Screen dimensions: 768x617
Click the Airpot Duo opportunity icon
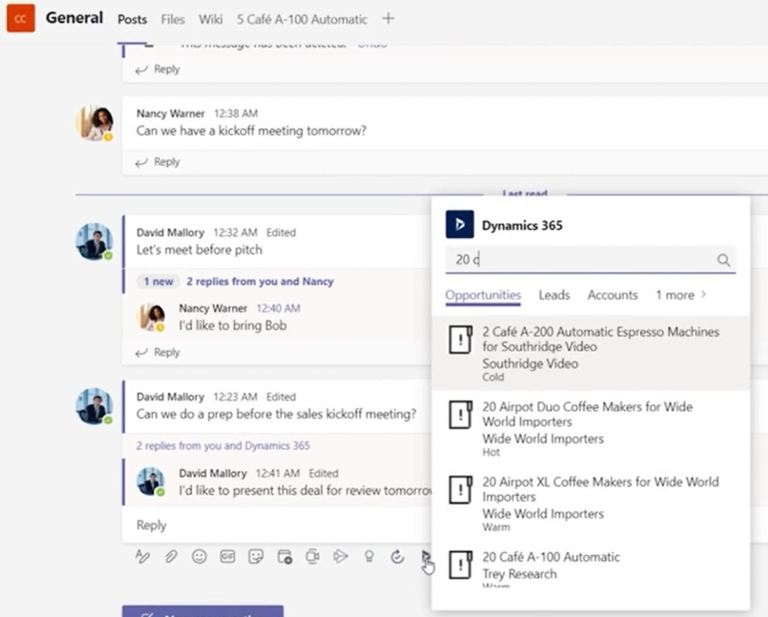pos(460,415)
